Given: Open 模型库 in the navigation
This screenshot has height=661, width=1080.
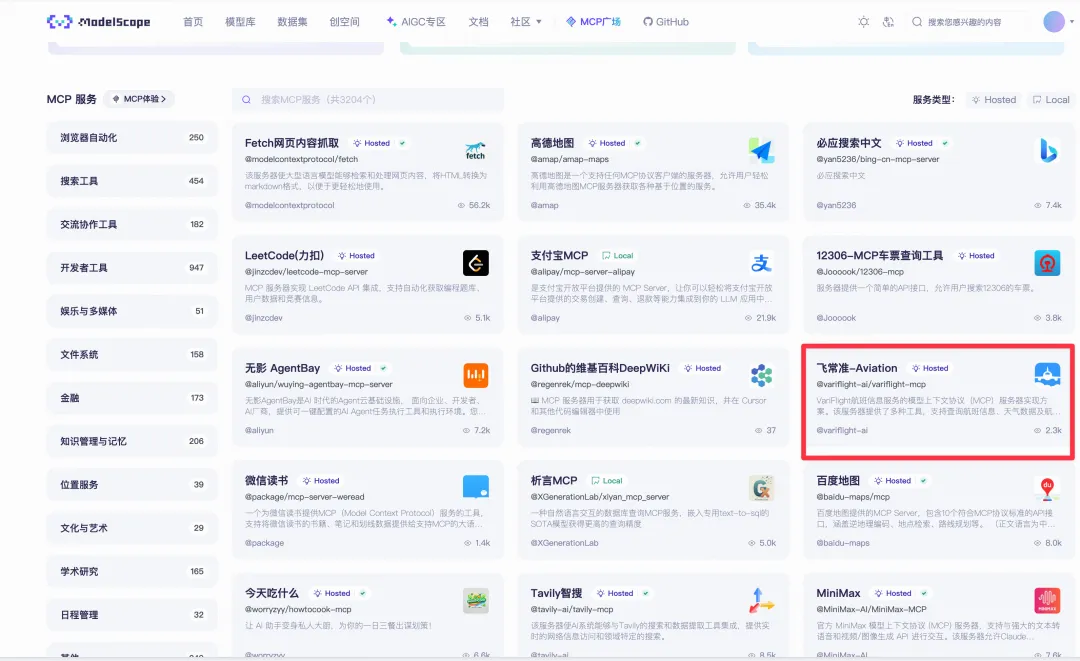Looking at the screenshot, I should (x=240, y=22).
